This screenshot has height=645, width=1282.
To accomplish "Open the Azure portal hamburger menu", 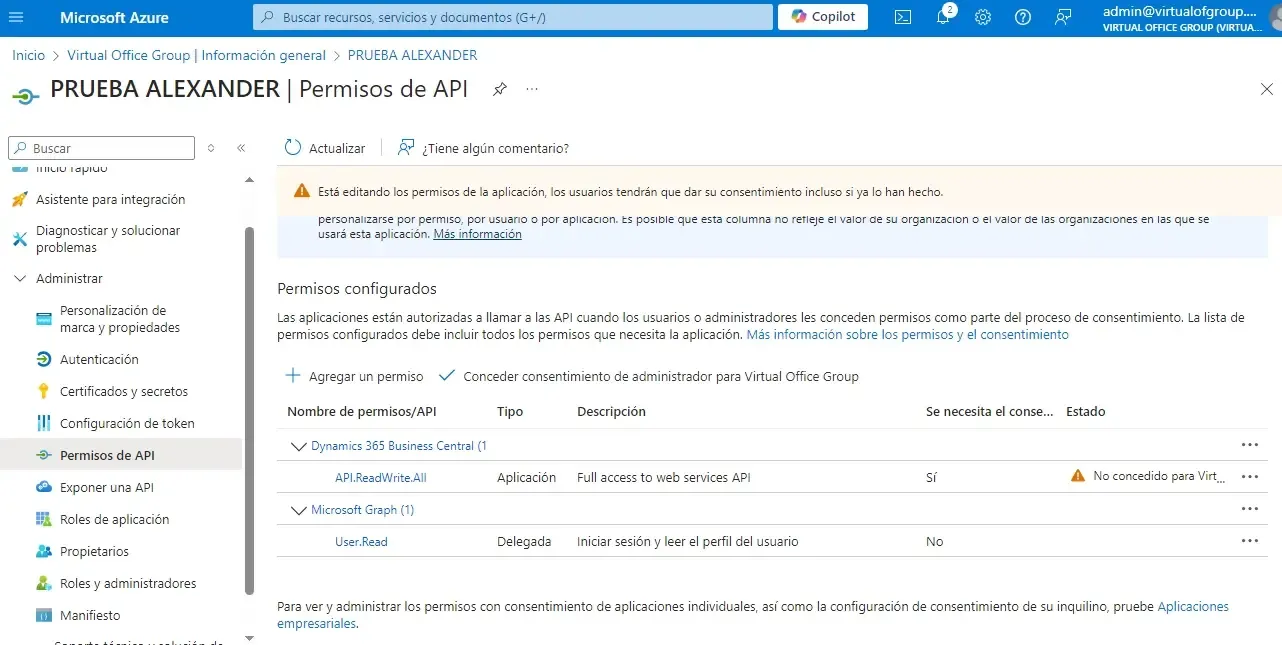I will click(18, 17).
